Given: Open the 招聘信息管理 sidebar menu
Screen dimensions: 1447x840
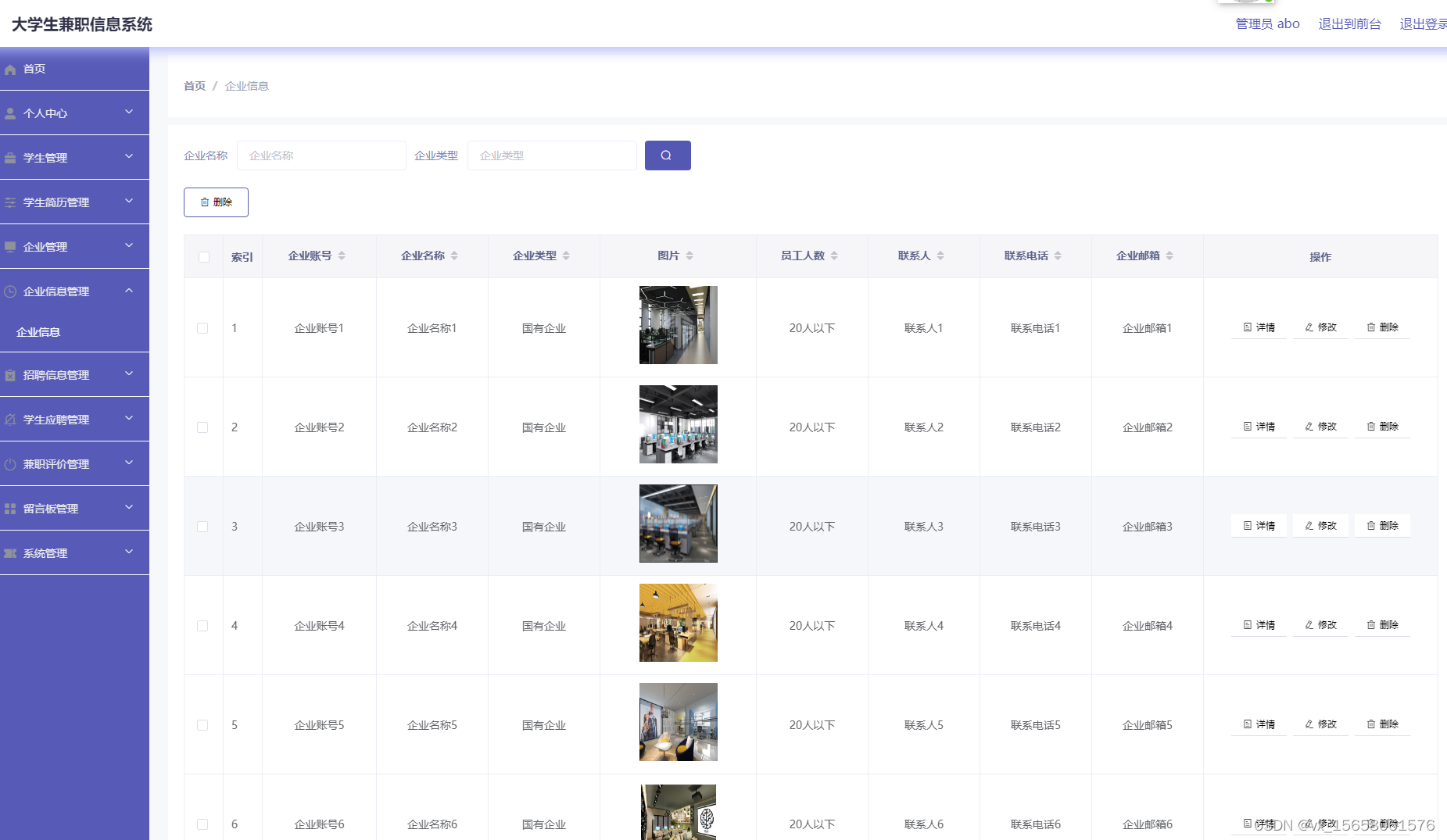Looking at the screenshot, I should click(x=74, y=375).
